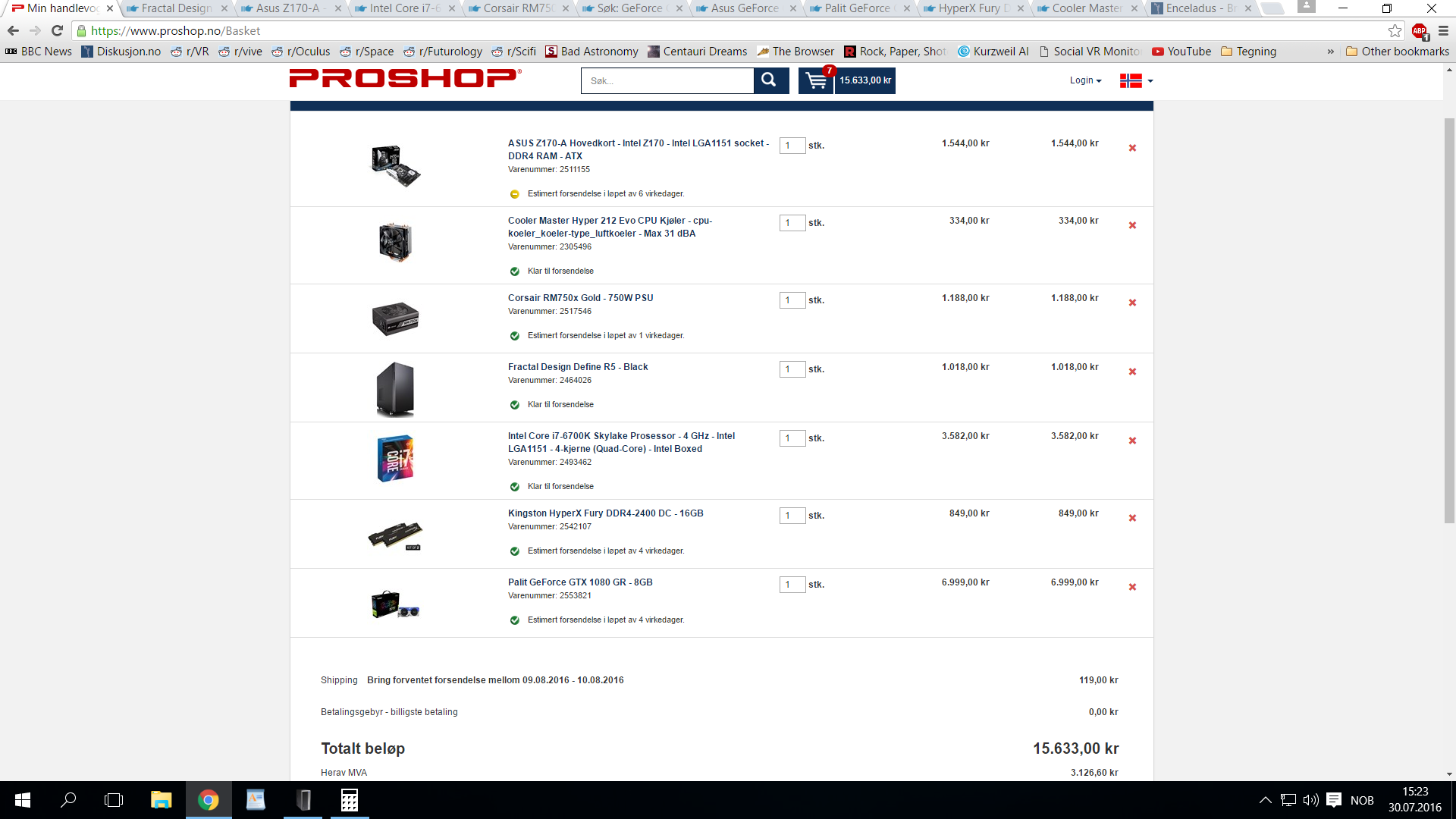Click the browser back arrow

[13, 31]
